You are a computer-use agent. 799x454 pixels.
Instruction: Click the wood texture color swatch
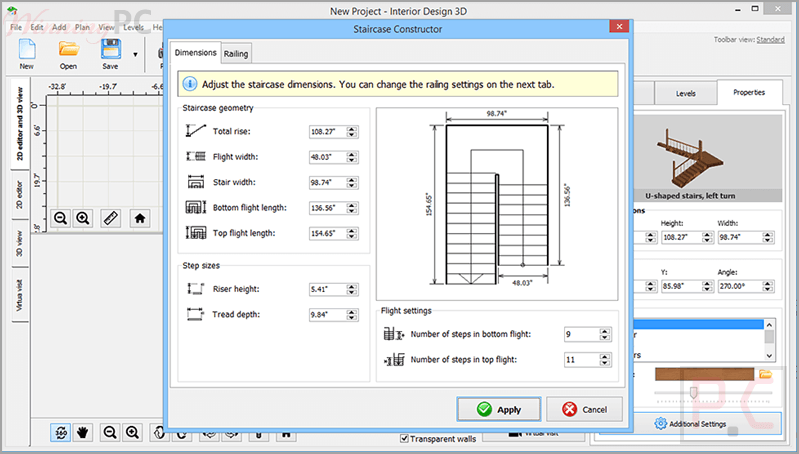pos(704,375)
